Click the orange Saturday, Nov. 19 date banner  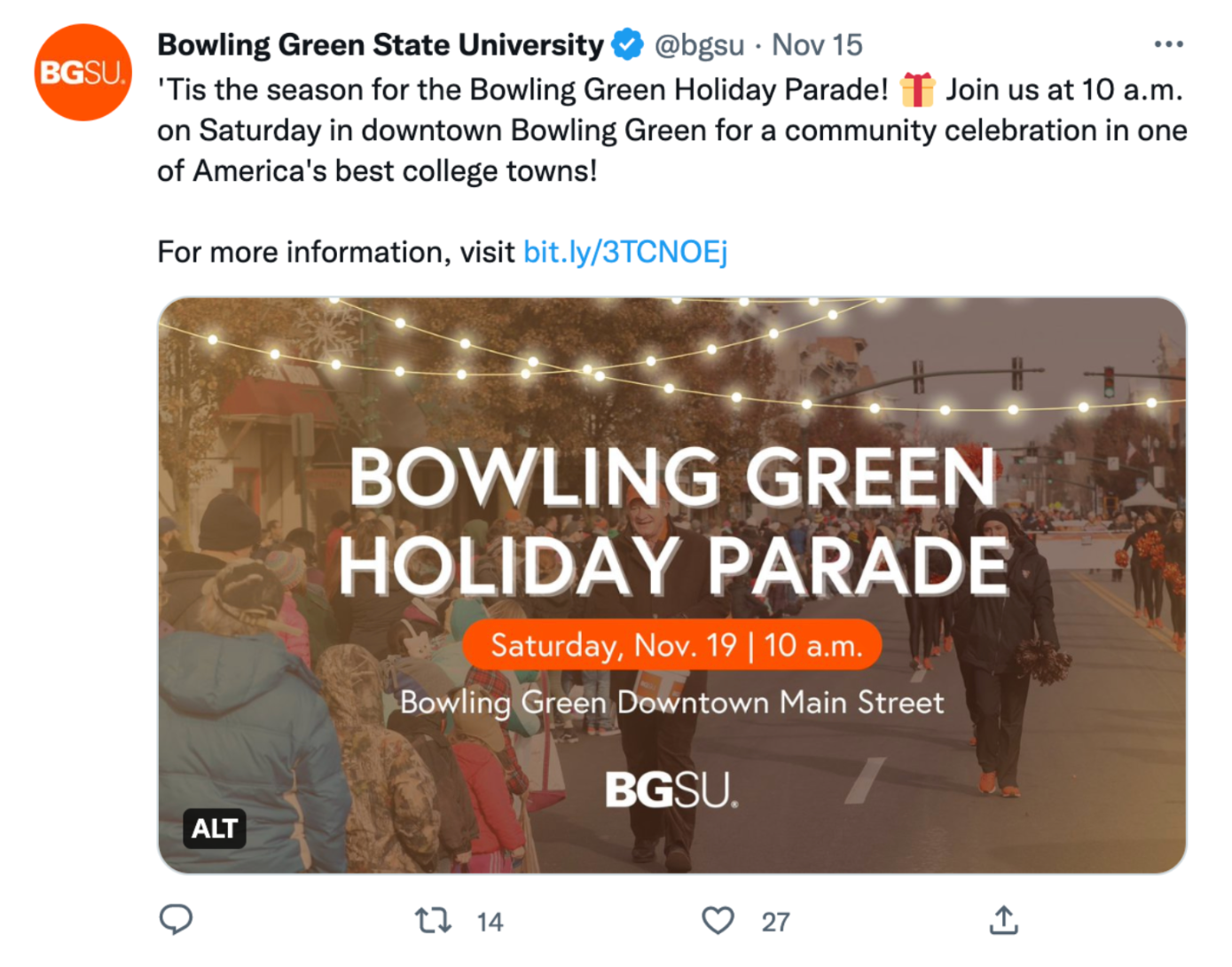pyautogui.click(x=672, y=645)
